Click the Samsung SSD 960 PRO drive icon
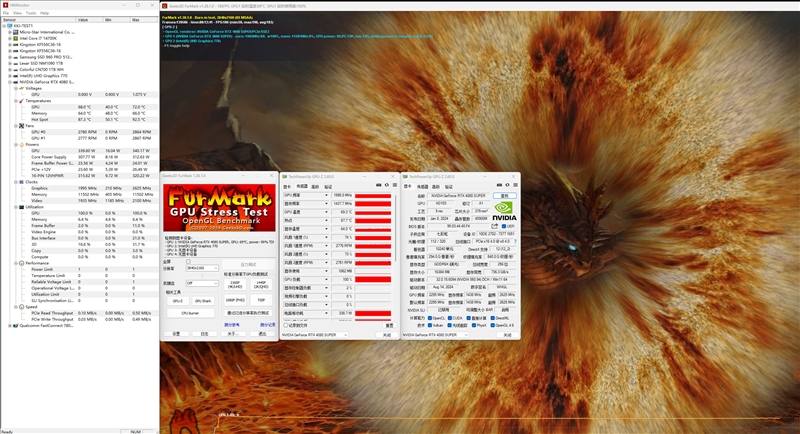Image resolution: width=800 pixels, height=434 pixels. [x=15, y=57]
